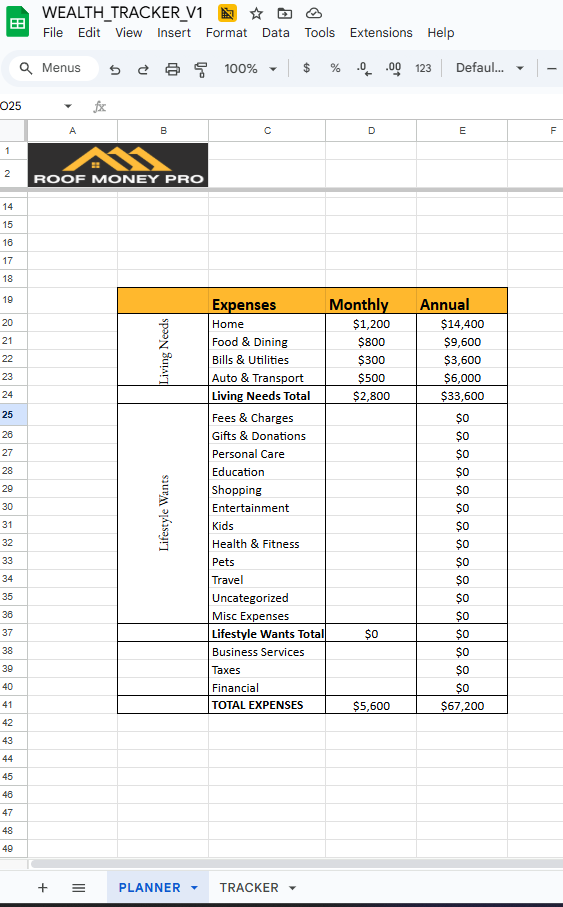Open the Insert menu
The height and width of the screenshot is (907, 563).
pos(174,33)
